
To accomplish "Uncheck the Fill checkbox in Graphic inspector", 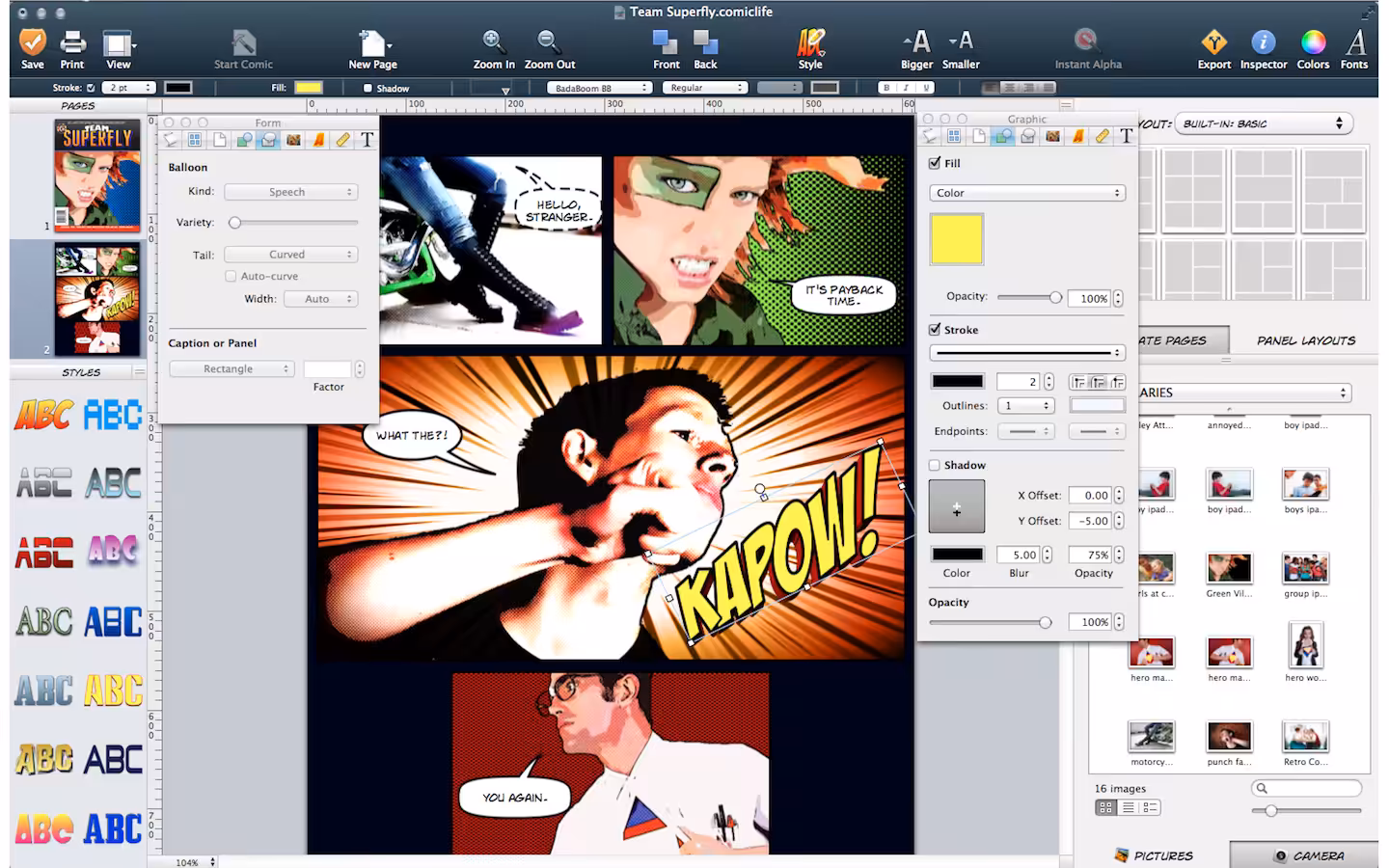I will click(x=935, y=163).
